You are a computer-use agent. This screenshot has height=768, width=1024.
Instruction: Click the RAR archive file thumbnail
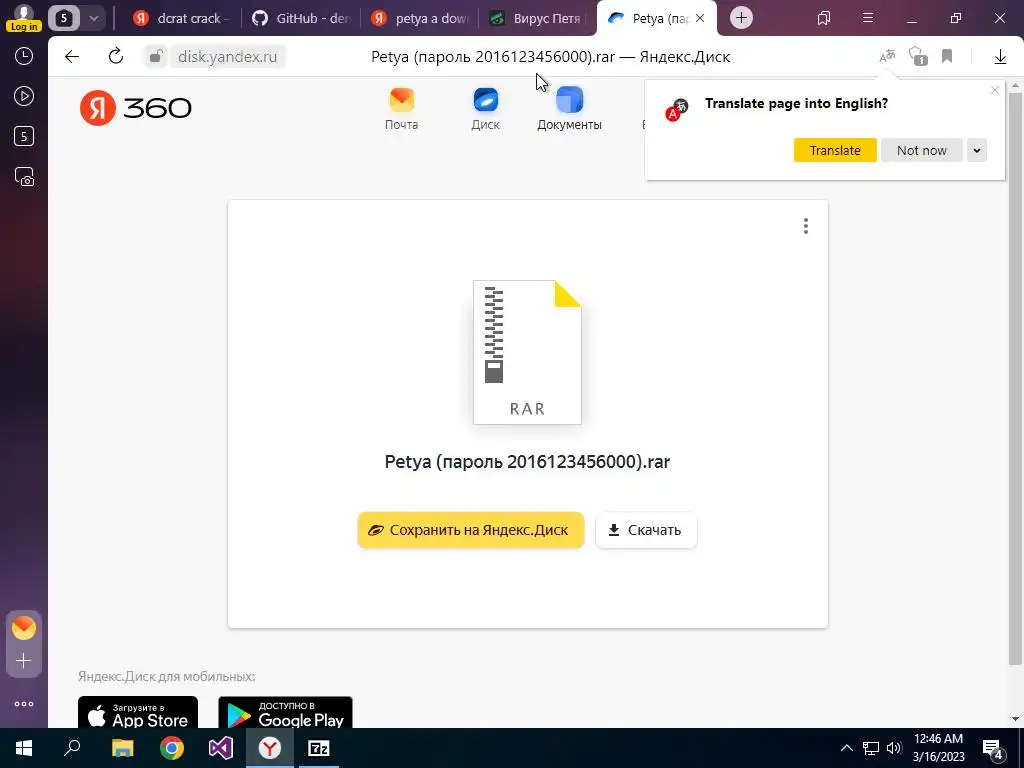(x=527, y=352)
